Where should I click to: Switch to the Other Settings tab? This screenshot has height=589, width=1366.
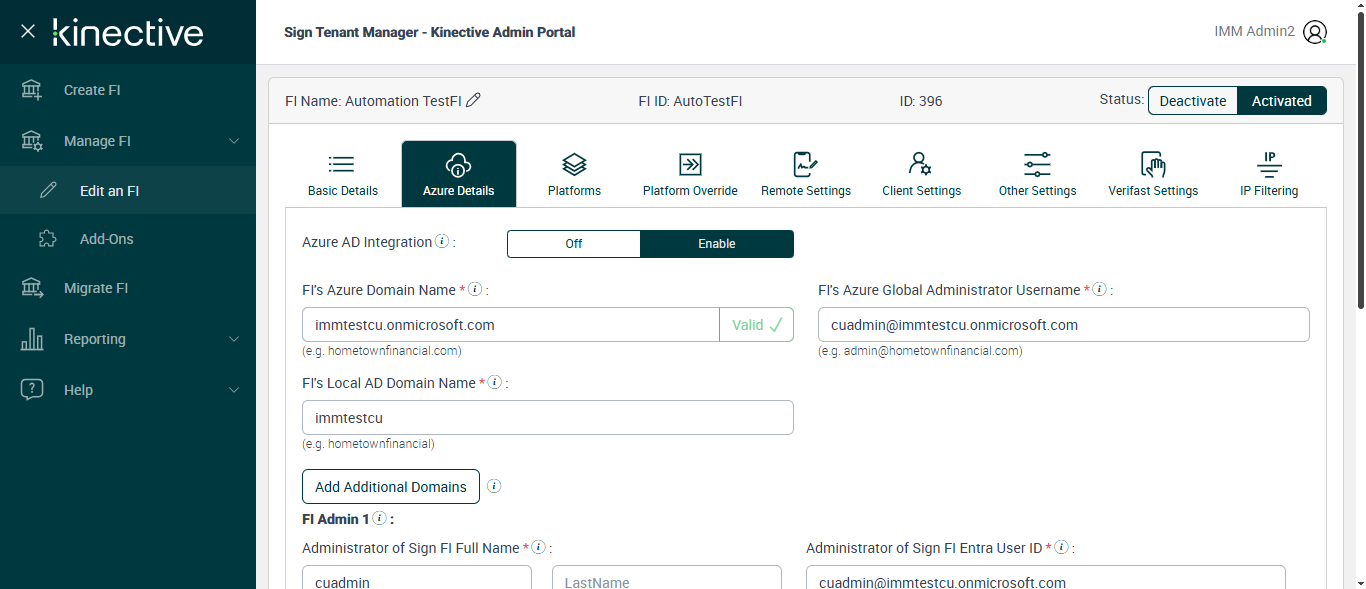[x=1037, y=174]
